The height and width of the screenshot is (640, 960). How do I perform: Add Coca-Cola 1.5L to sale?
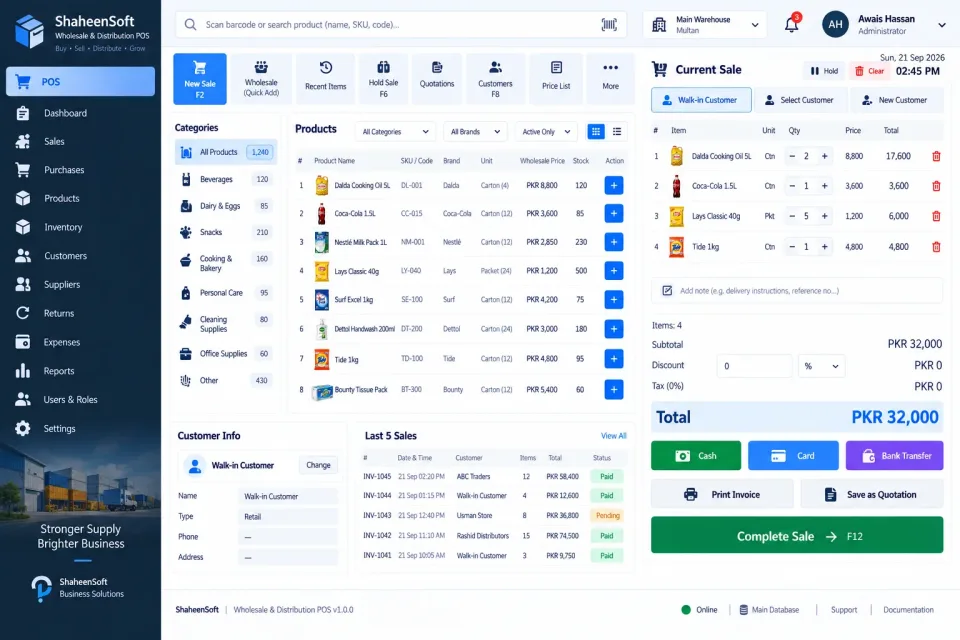[613, 213]
